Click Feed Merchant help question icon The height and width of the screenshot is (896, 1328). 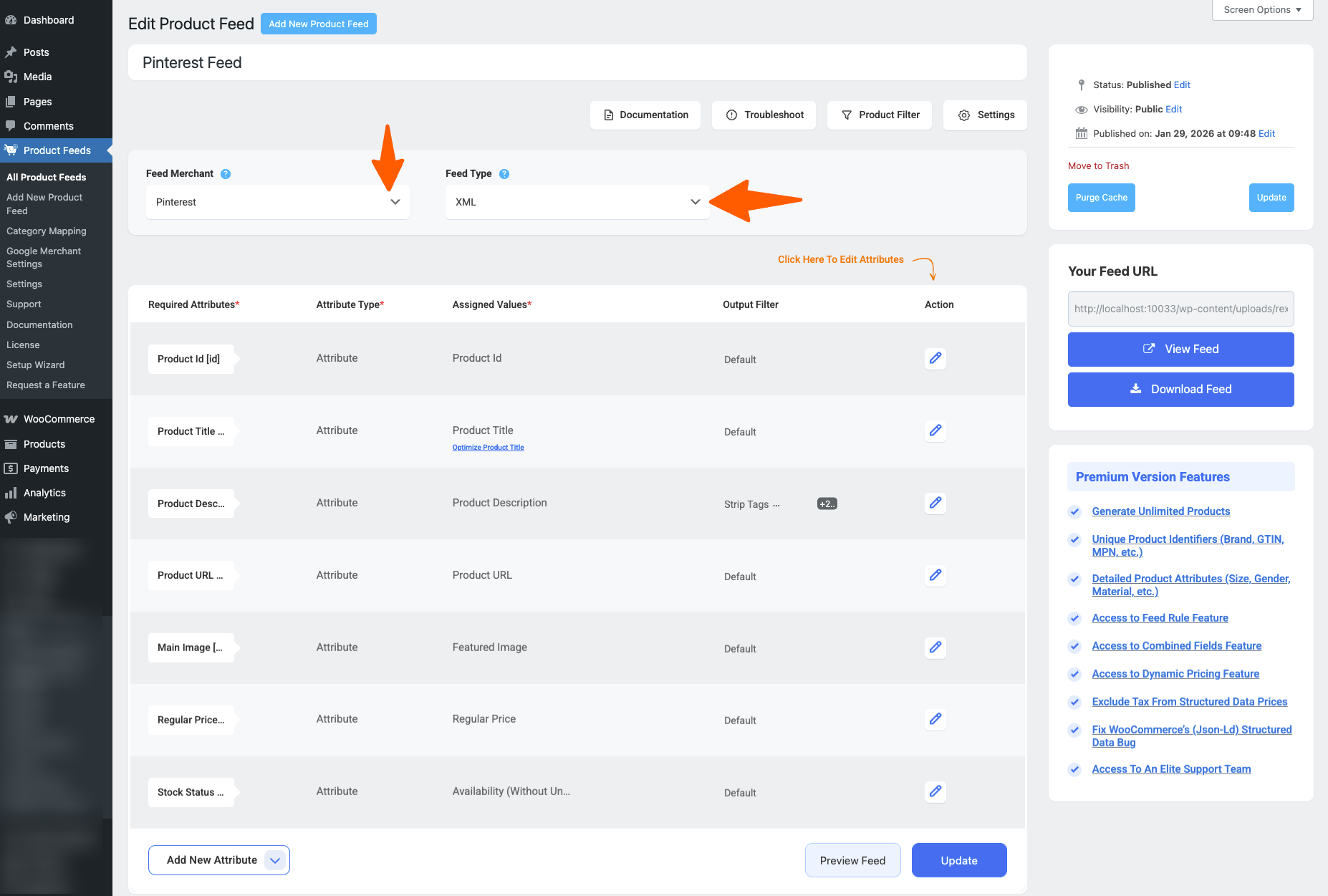point(226,174)
